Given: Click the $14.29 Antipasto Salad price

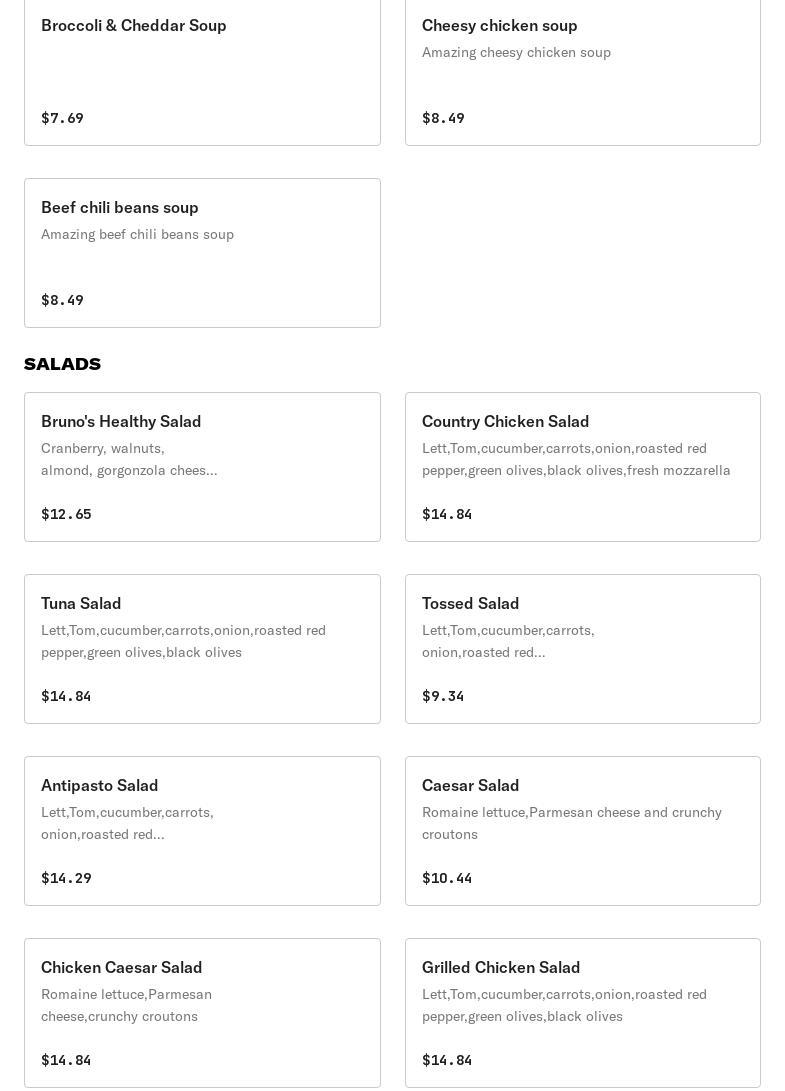Looking at the screenshot, I should tap(66, 878).
